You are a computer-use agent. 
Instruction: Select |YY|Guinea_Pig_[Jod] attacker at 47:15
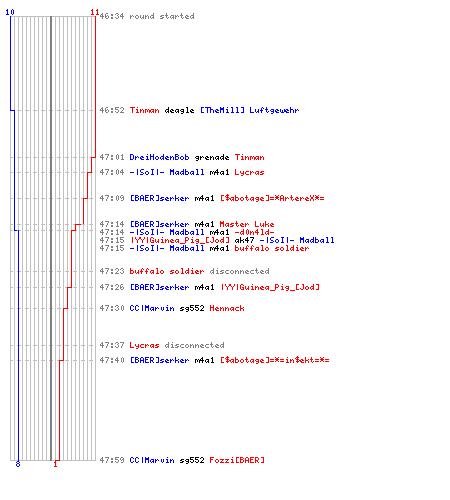[180, 240]
